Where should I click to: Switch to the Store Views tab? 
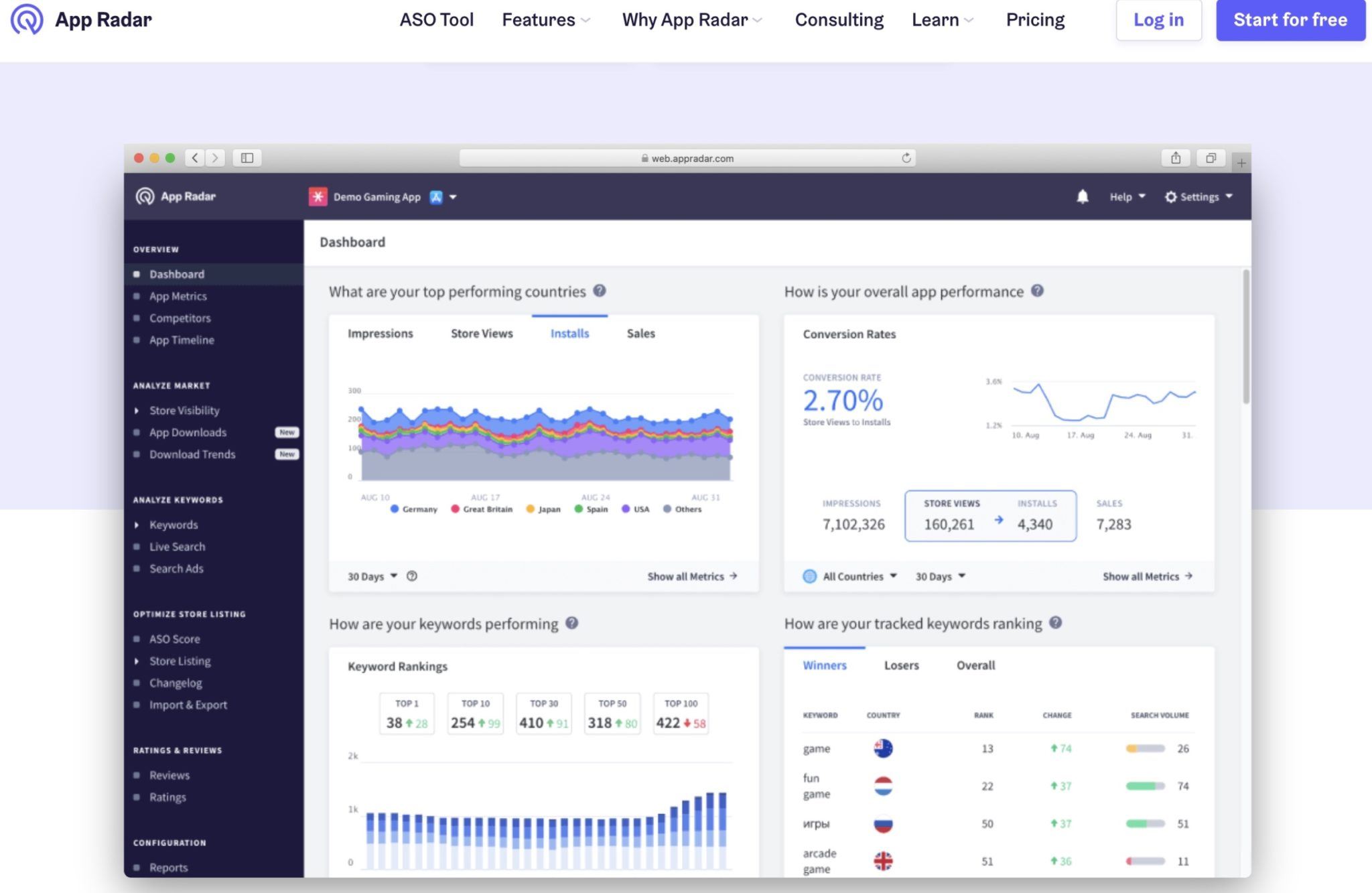coord(482,333)
